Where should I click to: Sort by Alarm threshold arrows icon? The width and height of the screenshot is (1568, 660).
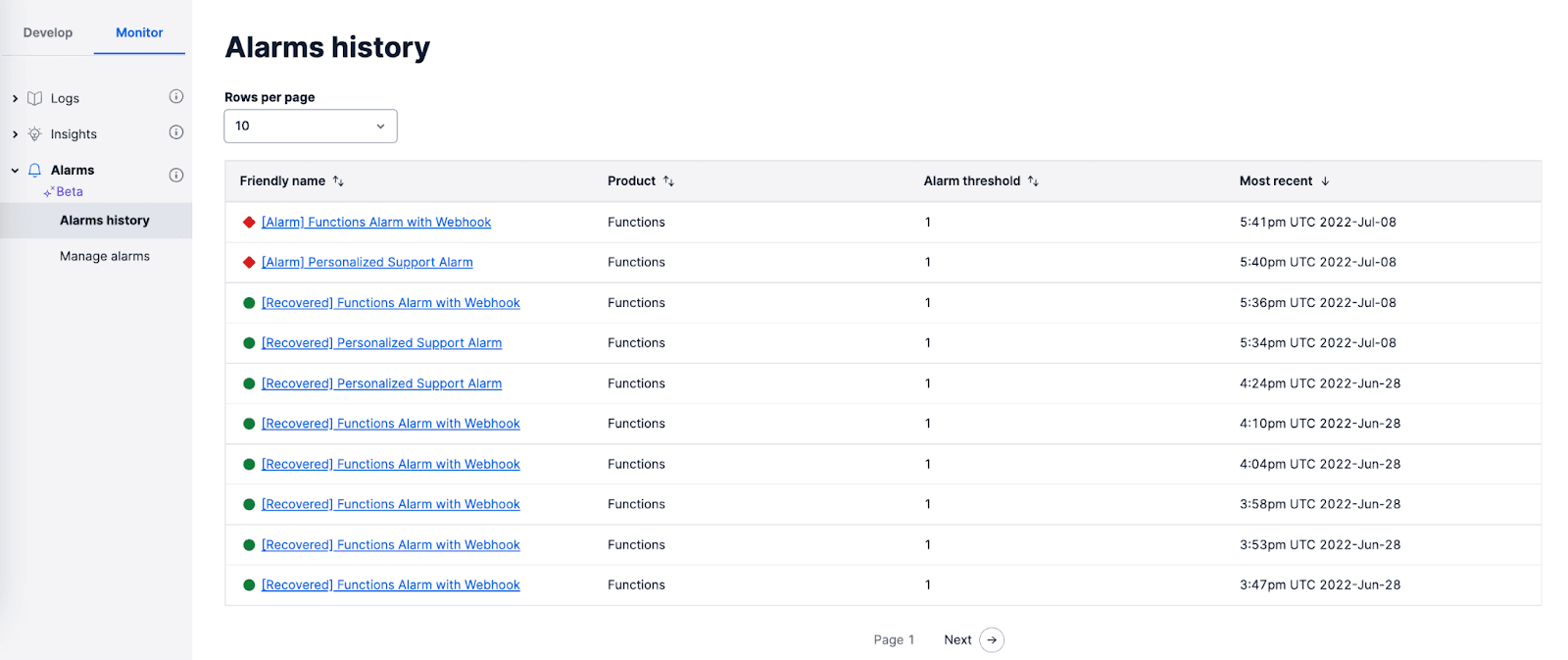[x=1033, y=181]
